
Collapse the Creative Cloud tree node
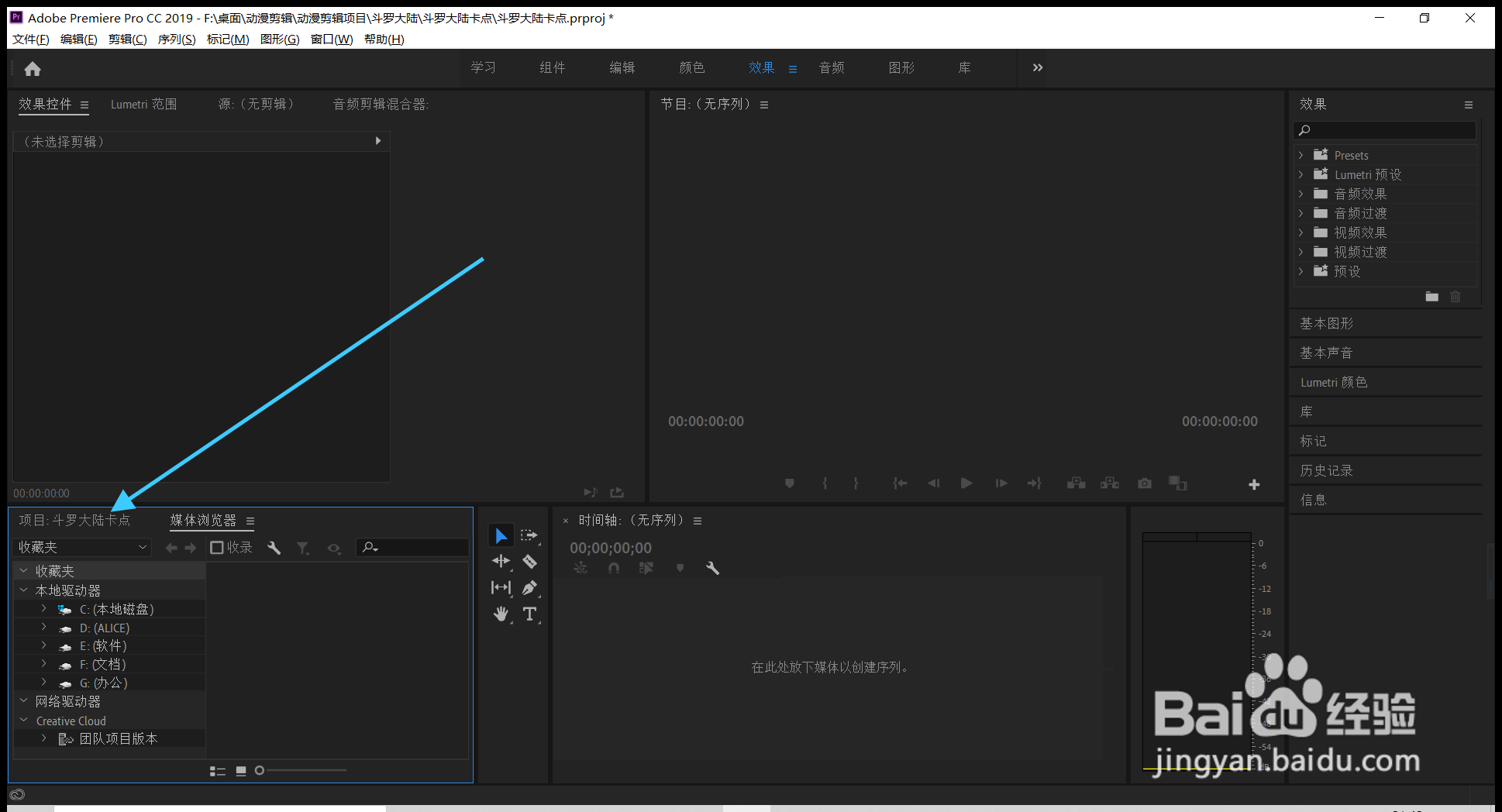(x=24, y=720)
